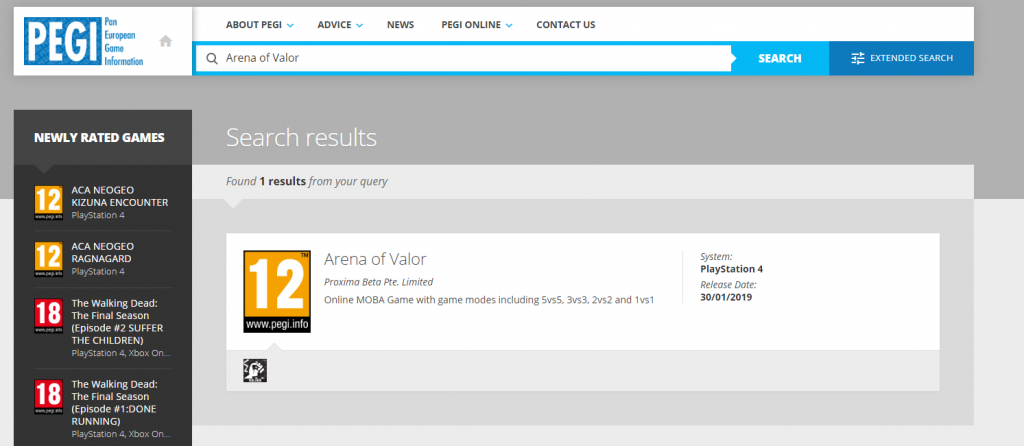
Task: Click PEGI 12 icon beside ACA NEOGEO KIZUNA ENCOUNTER
Action: 48,202
